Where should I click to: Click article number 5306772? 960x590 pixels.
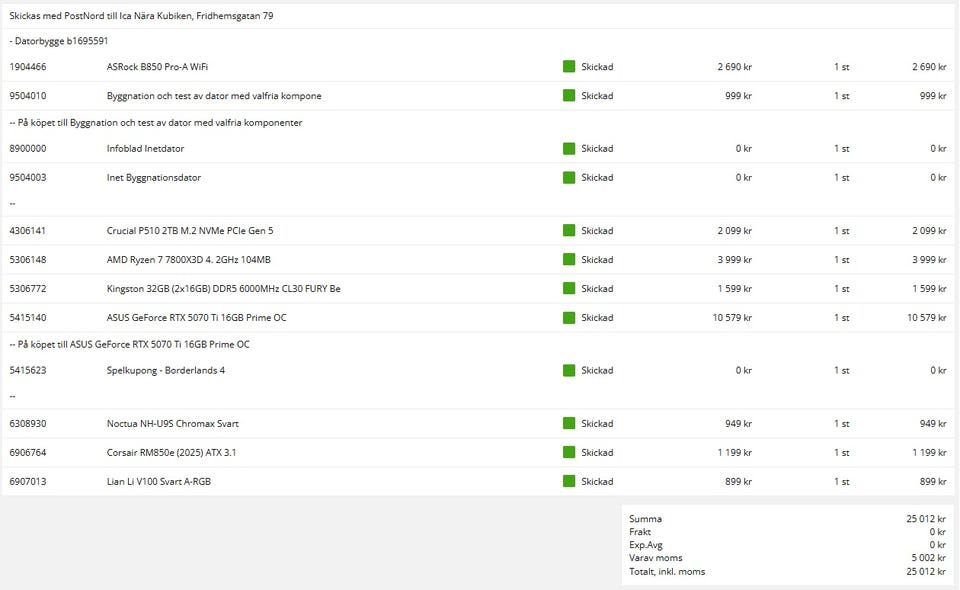pos(28,289)
